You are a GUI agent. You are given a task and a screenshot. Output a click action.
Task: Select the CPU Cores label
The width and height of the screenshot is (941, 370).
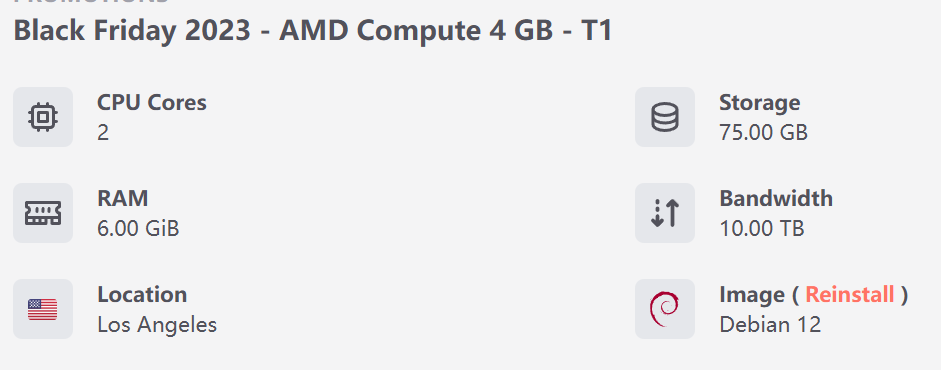pos(152,103)
